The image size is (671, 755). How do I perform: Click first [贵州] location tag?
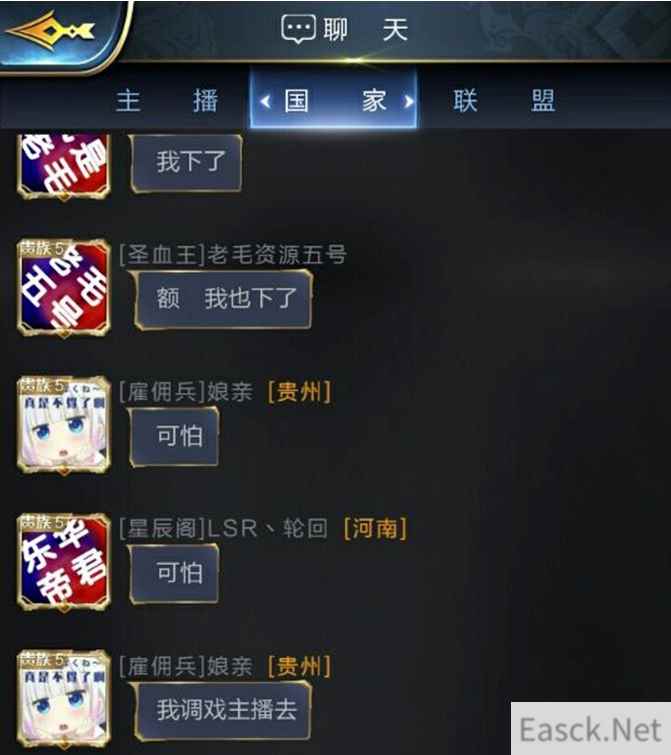pyautogui.click(x=299, y=391)
